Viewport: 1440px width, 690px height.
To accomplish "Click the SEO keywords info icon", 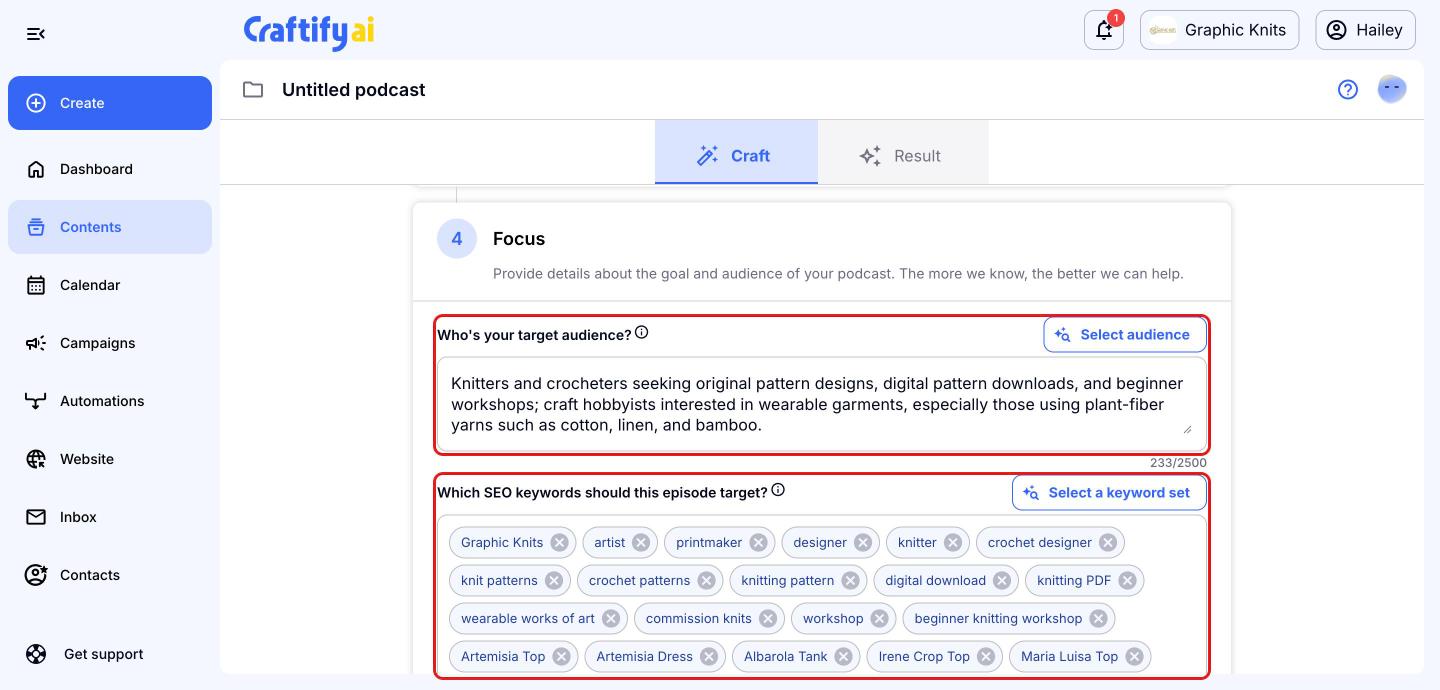I will pyautogui.click(x=778, y=490).
